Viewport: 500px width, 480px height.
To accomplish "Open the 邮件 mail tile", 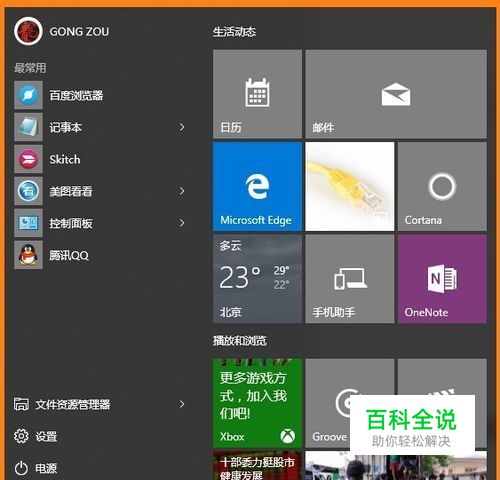I will coord(396,94).
